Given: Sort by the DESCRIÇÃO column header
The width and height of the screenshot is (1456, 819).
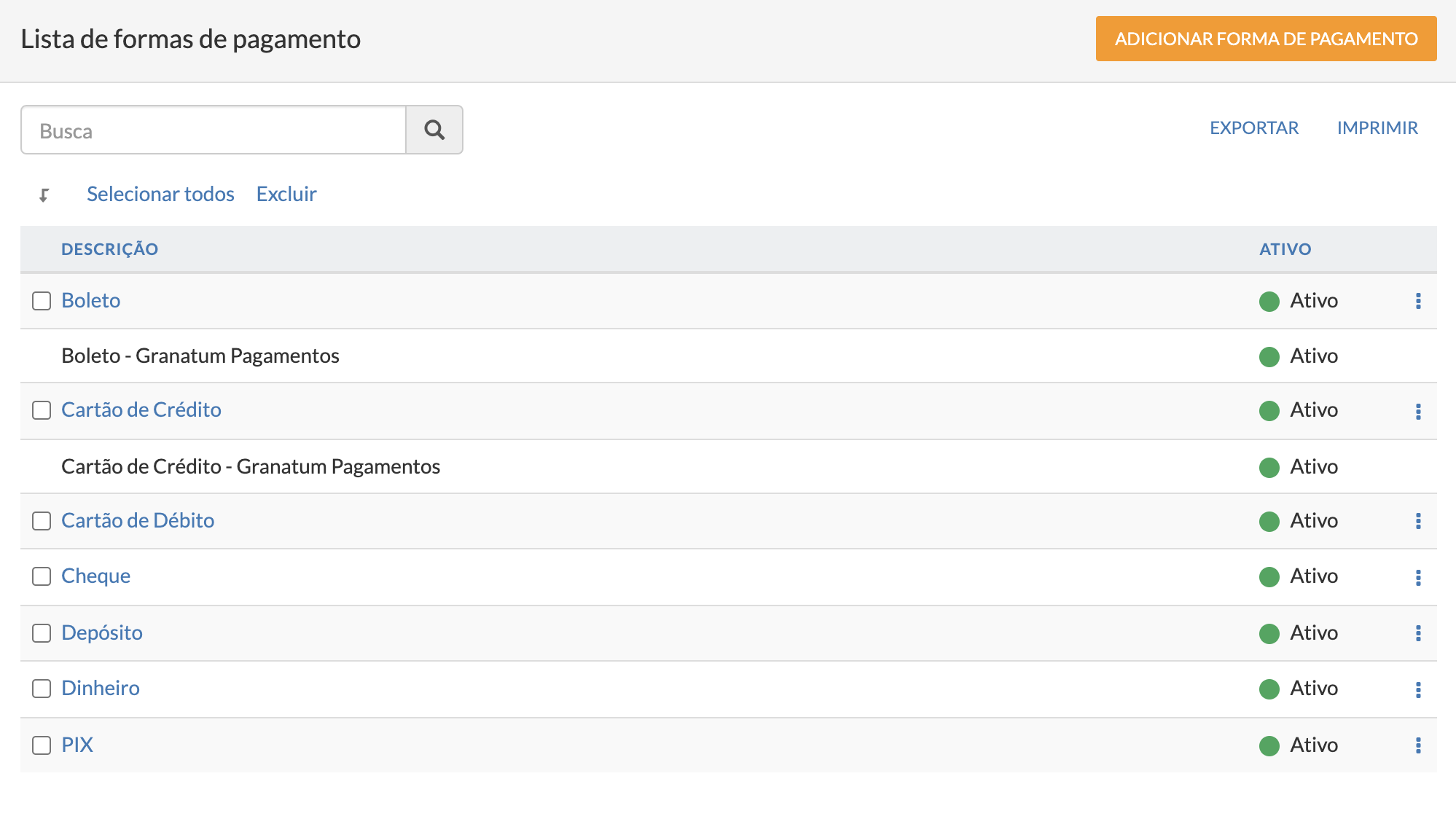Looking at the screenshot, I should pos(109,249).
